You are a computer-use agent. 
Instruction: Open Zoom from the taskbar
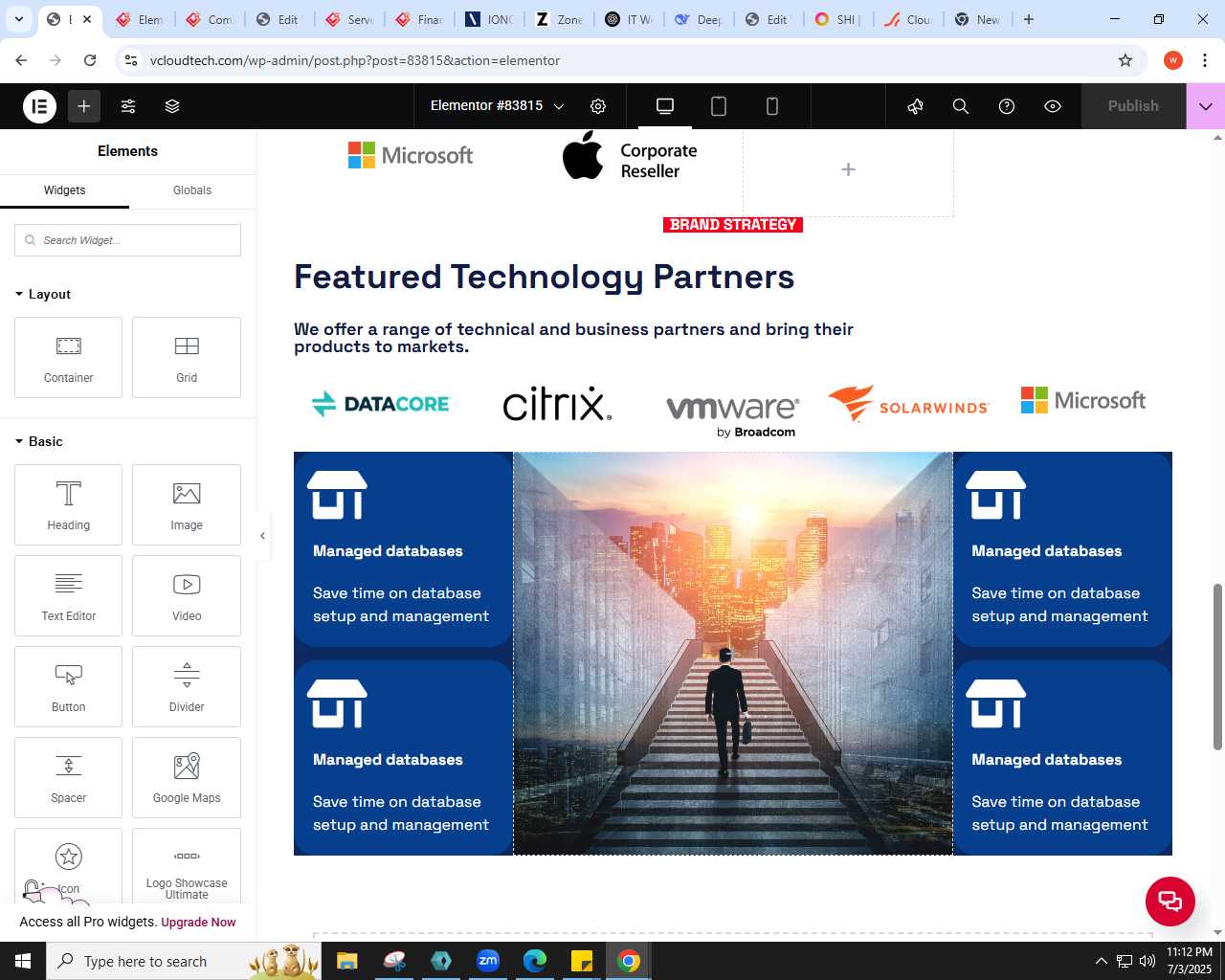coord(488,961)
